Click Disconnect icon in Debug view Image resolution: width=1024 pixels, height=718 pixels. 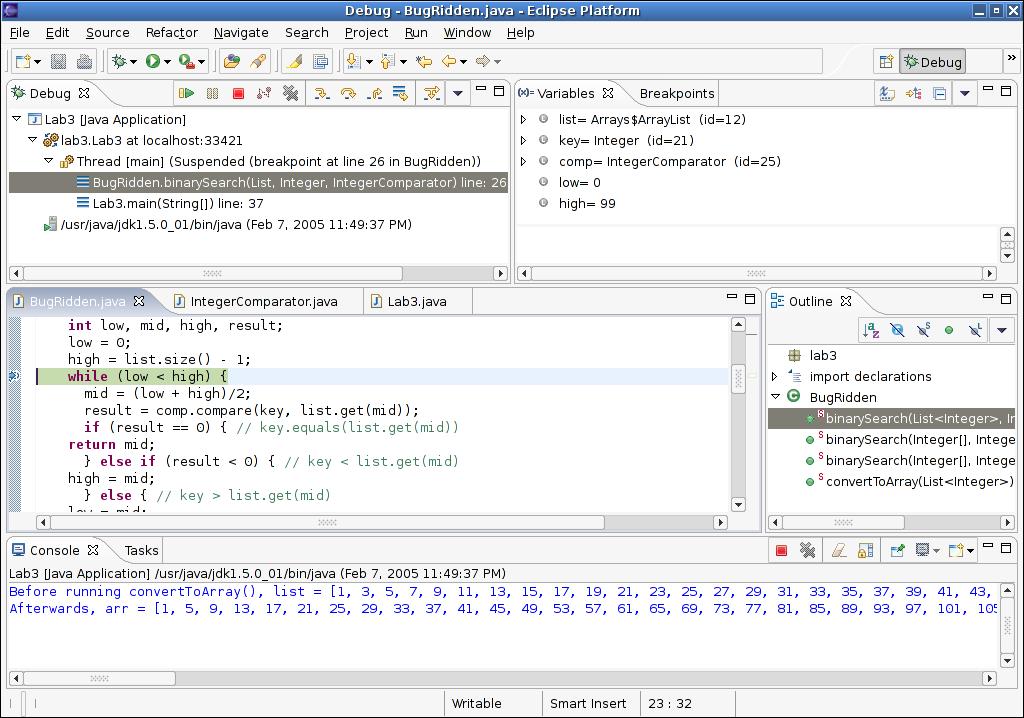click(x=264, y=93)
